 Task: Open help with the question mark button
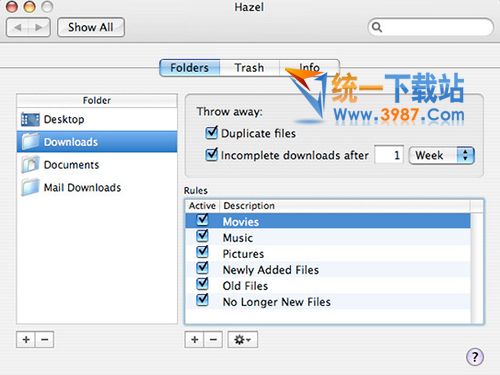(475, 357)
